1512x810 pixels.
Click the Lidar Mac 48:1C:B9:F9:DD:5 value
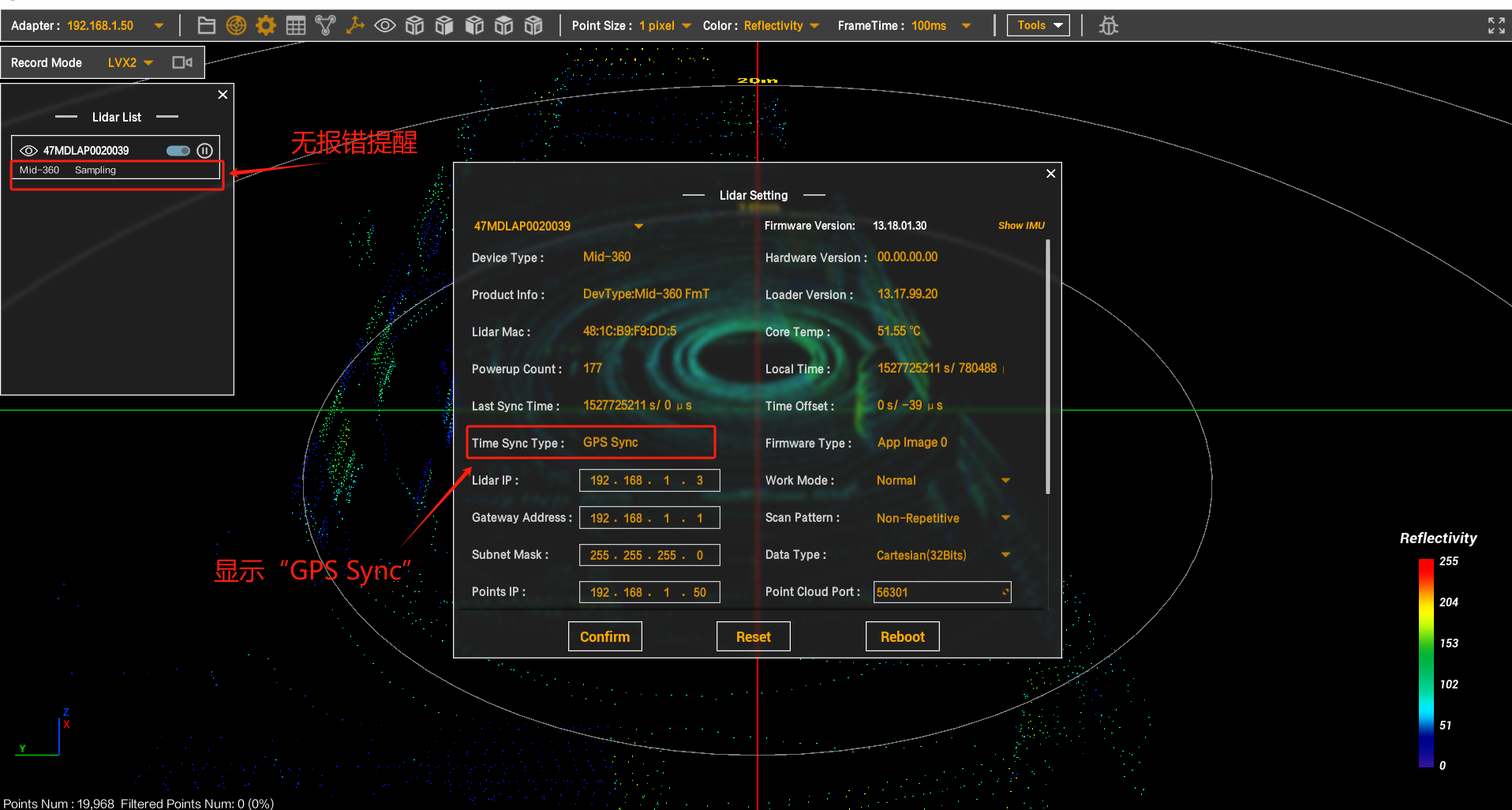tap(630, 332)
